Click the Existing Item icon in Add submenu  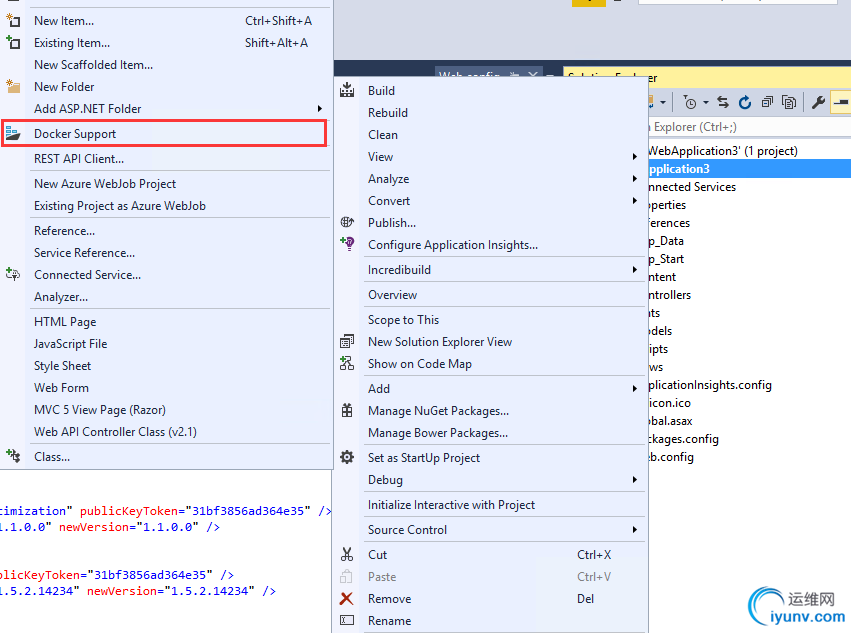[x=13, y=42]
